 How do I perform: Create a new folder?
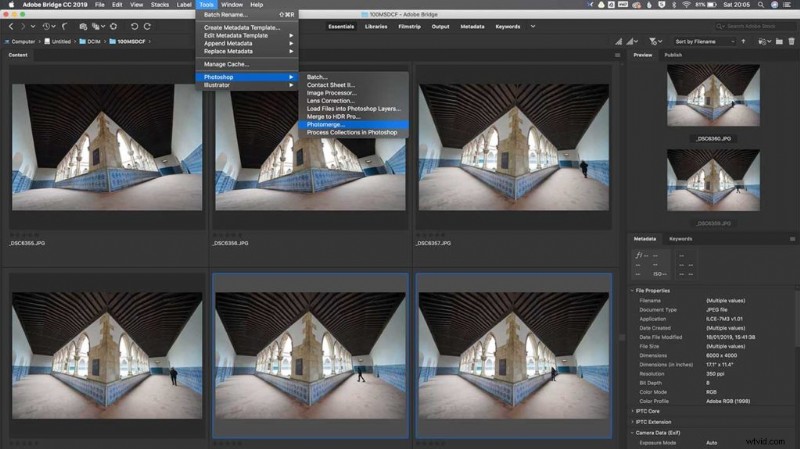point(779,41)
